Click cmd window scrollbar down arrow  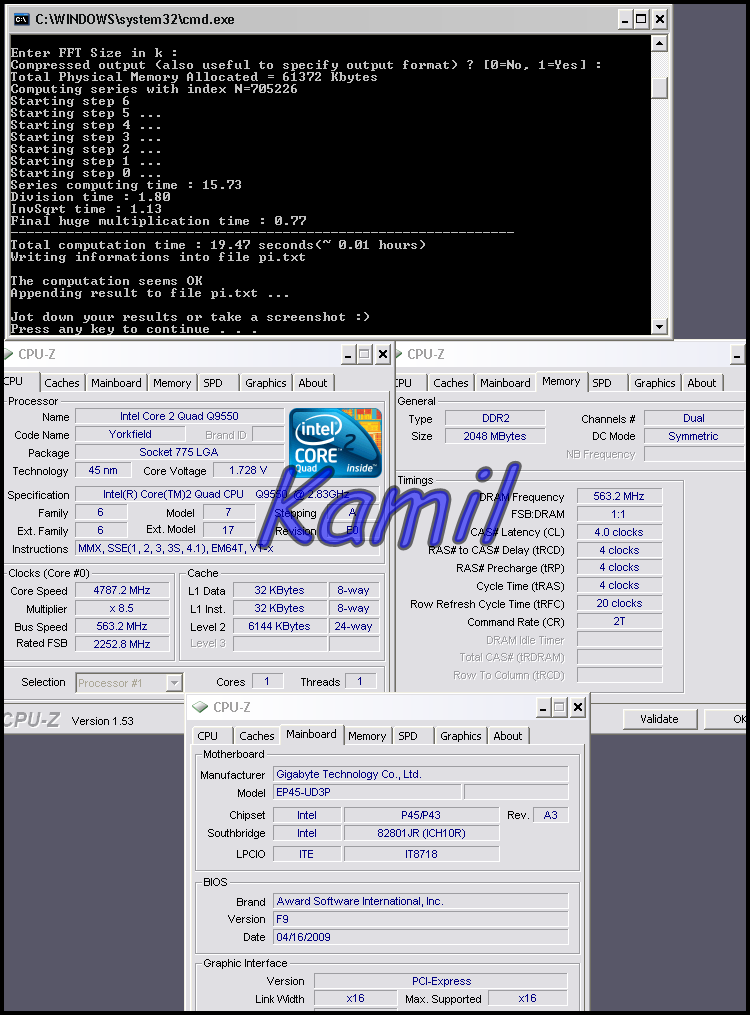click(659, 326)
